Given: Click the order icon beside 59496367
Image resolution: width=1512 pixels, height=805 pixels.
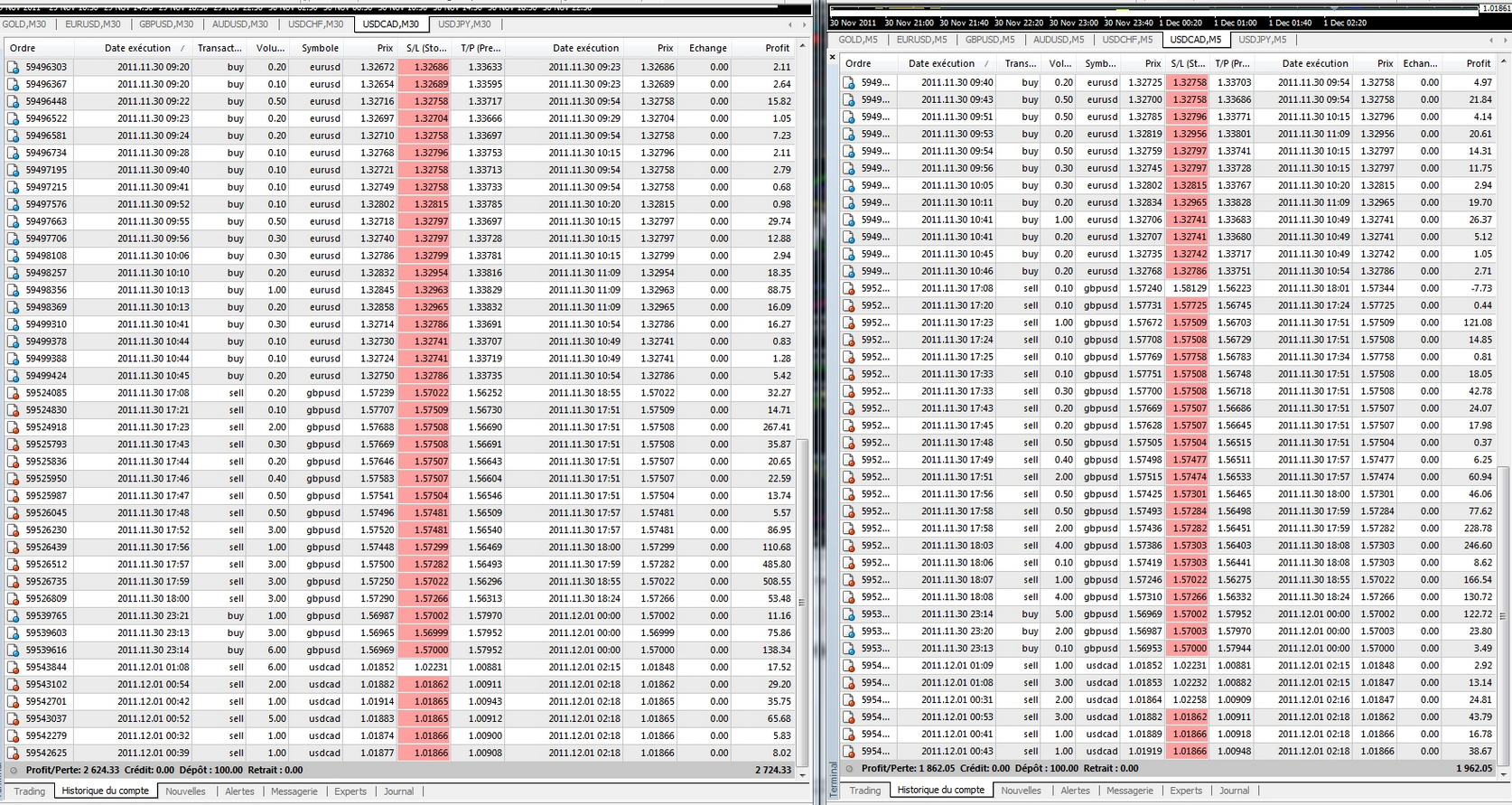Looking at the screenshot, I should [13, 84].
